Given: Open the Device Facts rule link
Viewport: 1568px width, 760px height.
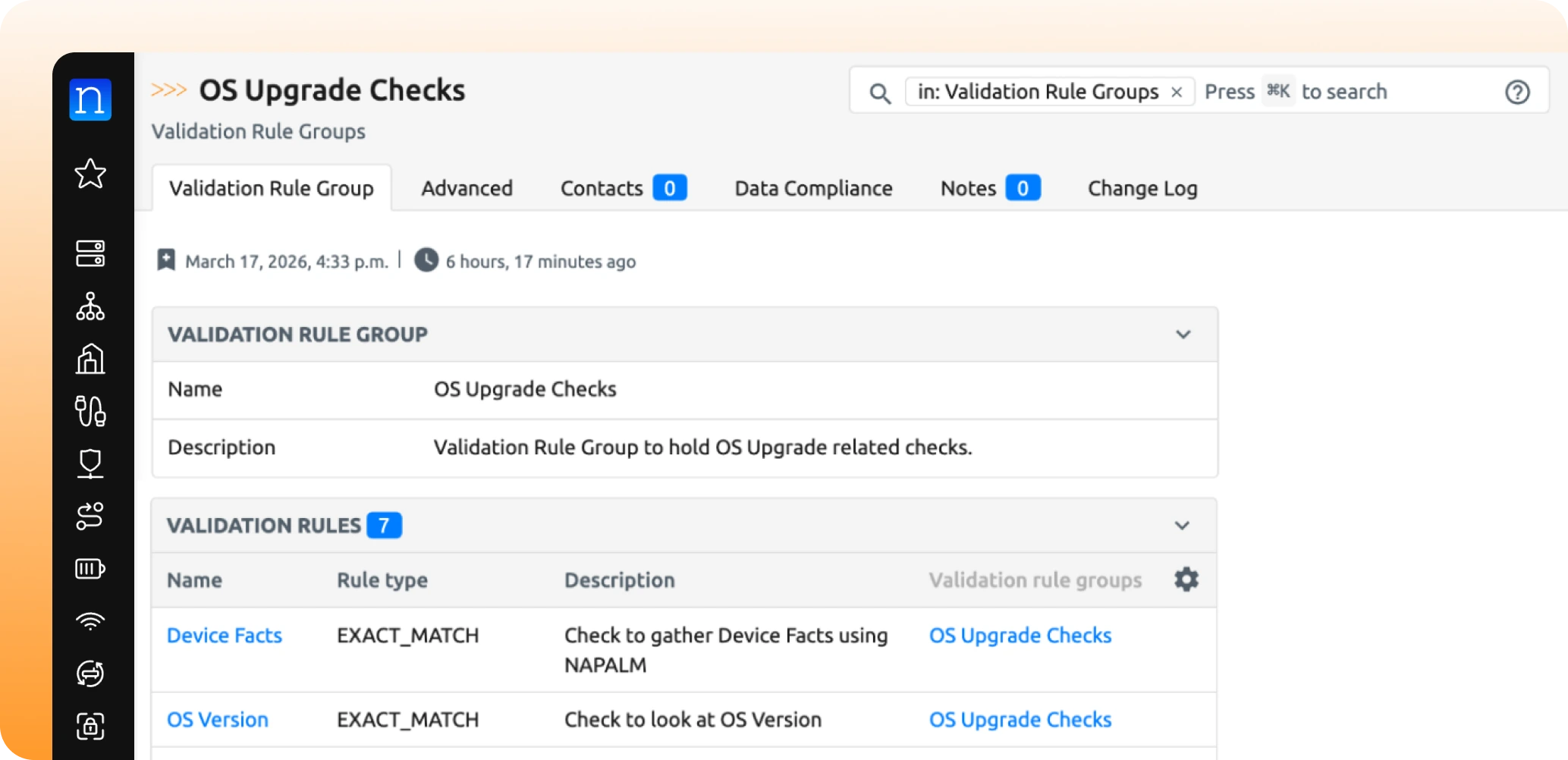Looking at the screenshot, I should 225,636.
